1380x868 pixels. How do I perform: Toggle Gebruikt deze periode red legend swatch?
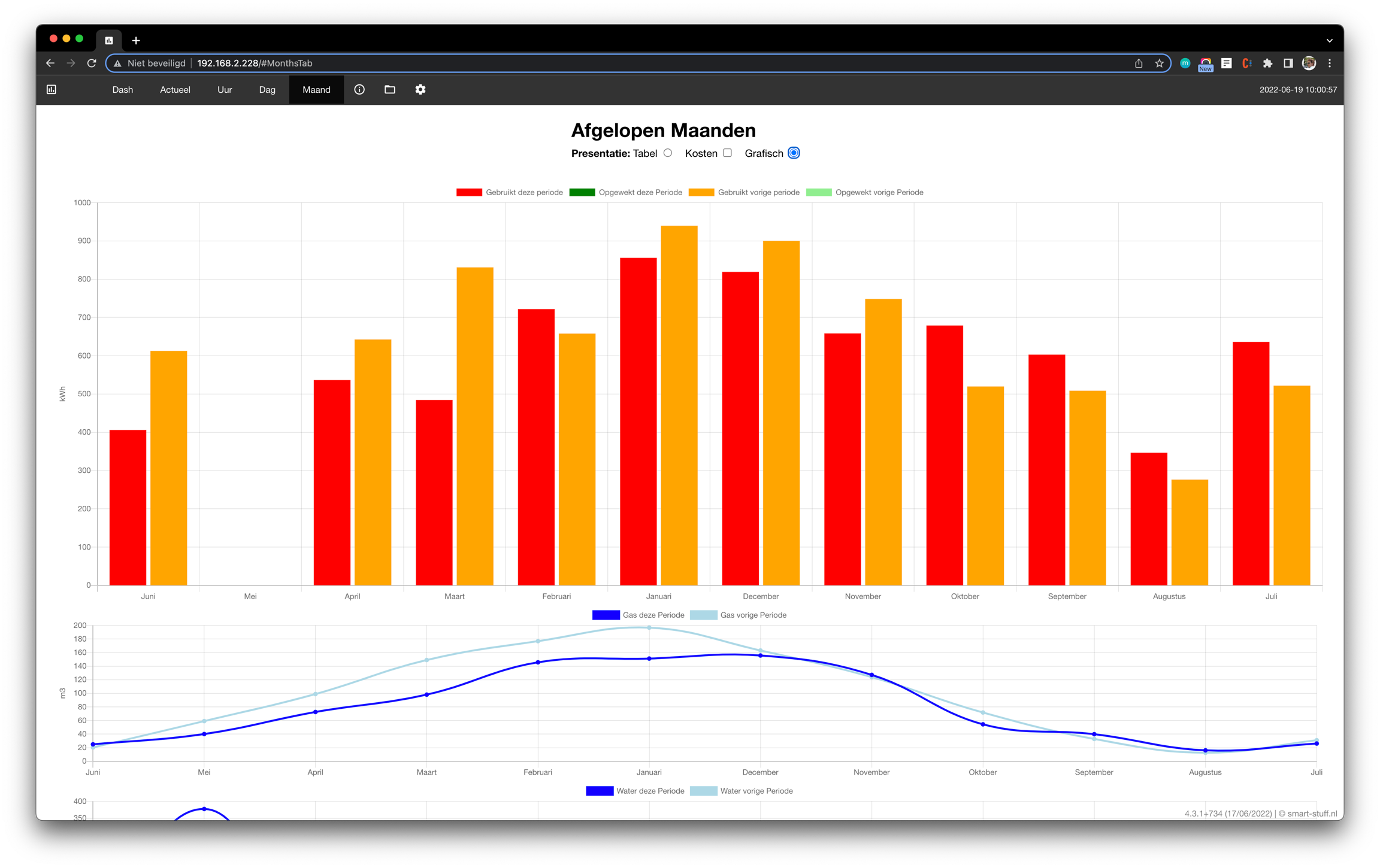(x=469, y=192)
